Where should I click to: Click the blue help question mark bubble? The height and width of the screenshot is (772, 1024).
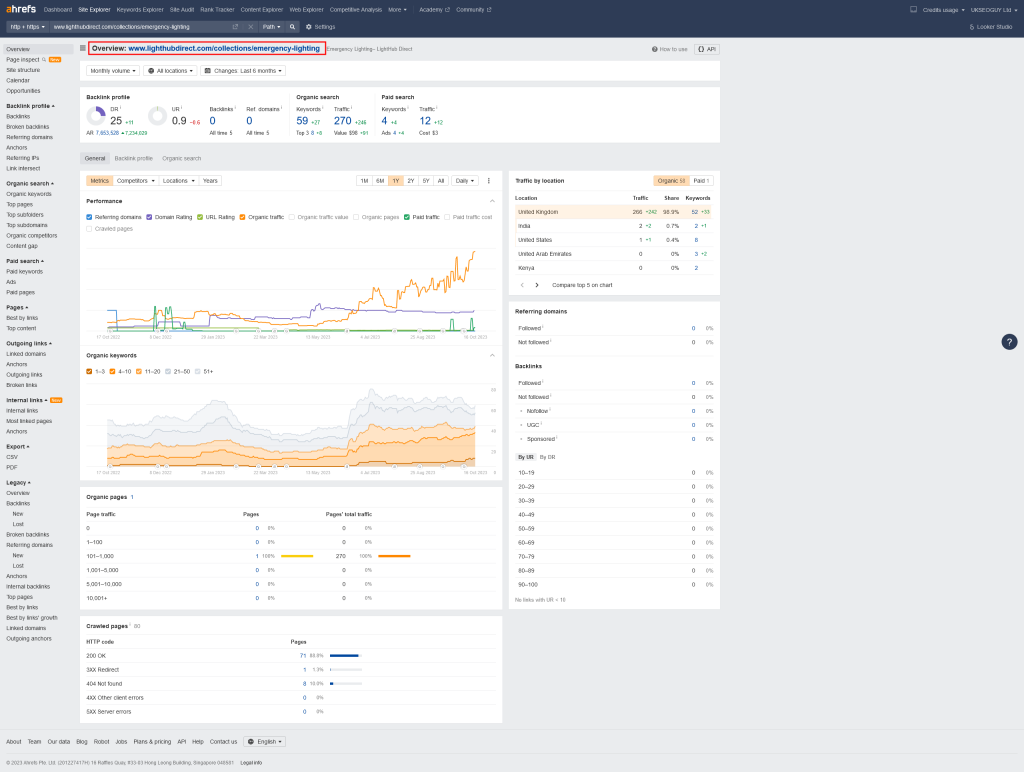pyautogui.click(x=1009, y=342)
